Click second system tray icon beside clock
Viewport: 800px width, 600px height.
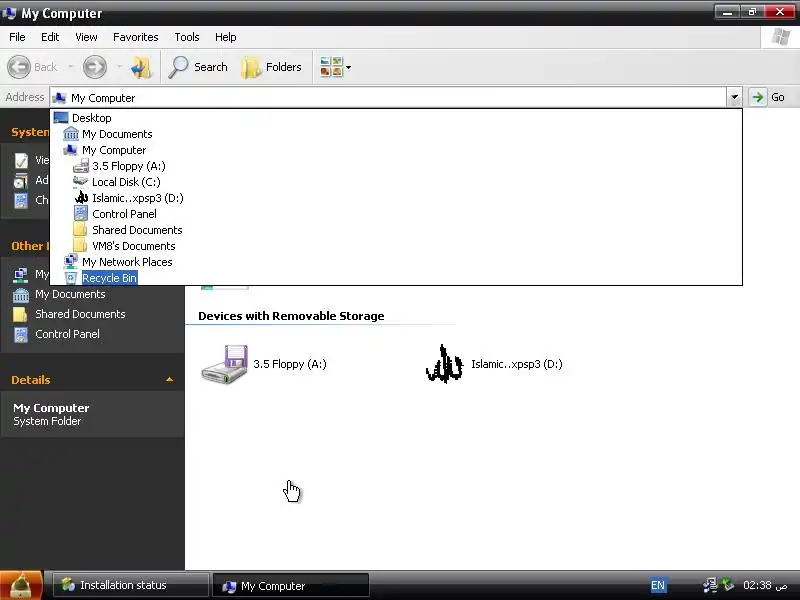point(728,585)
